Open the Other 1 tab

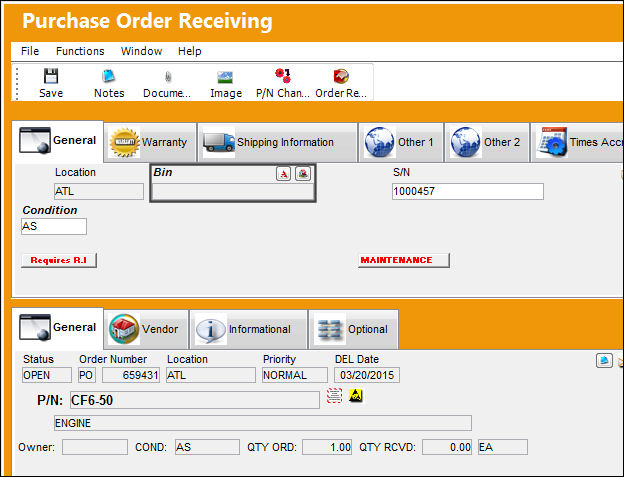401,142
